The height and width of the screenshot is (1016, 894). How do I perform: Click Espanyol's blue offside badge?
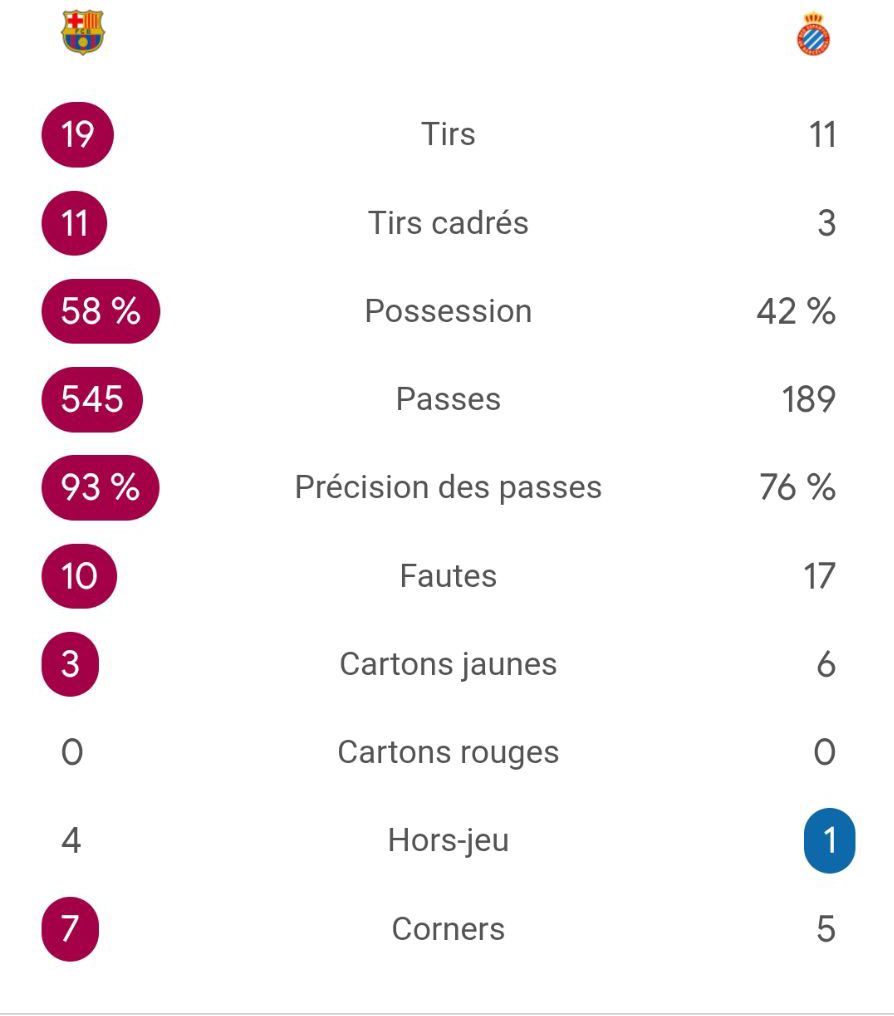click(x=829, y=841)
